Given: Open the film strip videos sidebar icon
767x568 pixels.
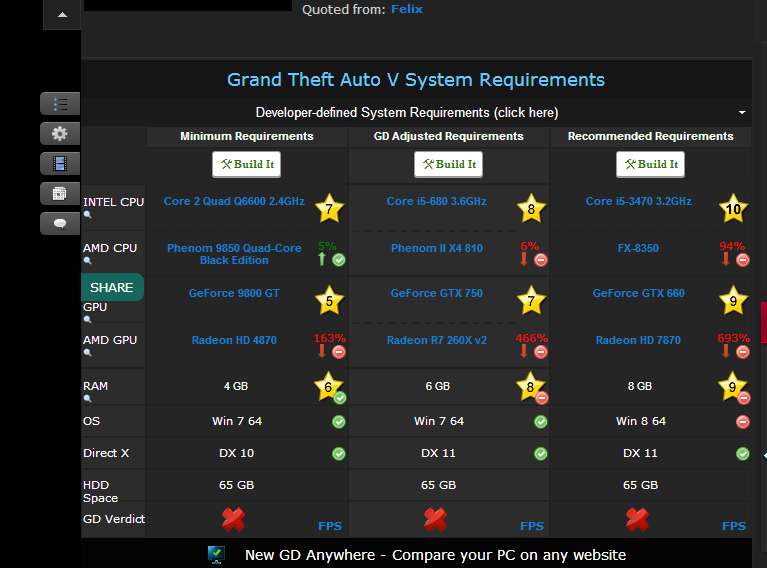Looking at the screenshot, I should click(60, 163).
